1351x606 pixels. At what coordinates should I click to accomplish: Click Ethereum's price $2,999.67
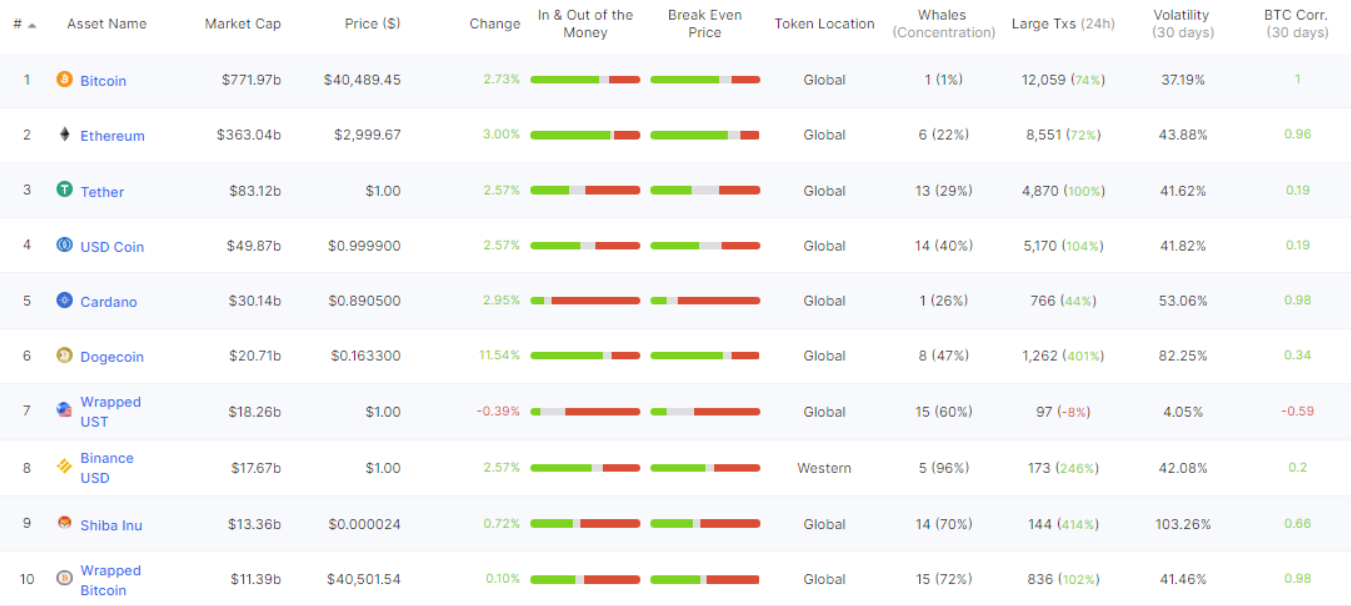[367, 135]
